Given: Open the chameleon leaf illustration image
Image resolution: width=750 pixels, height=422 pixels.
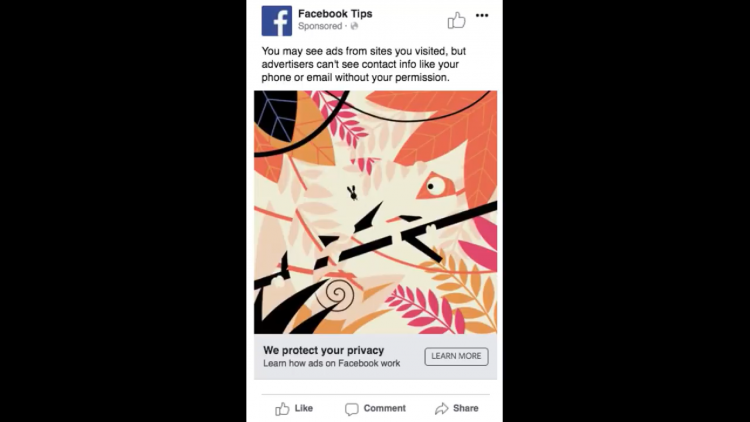Looking at the screenshot, I should coord(375,212).
